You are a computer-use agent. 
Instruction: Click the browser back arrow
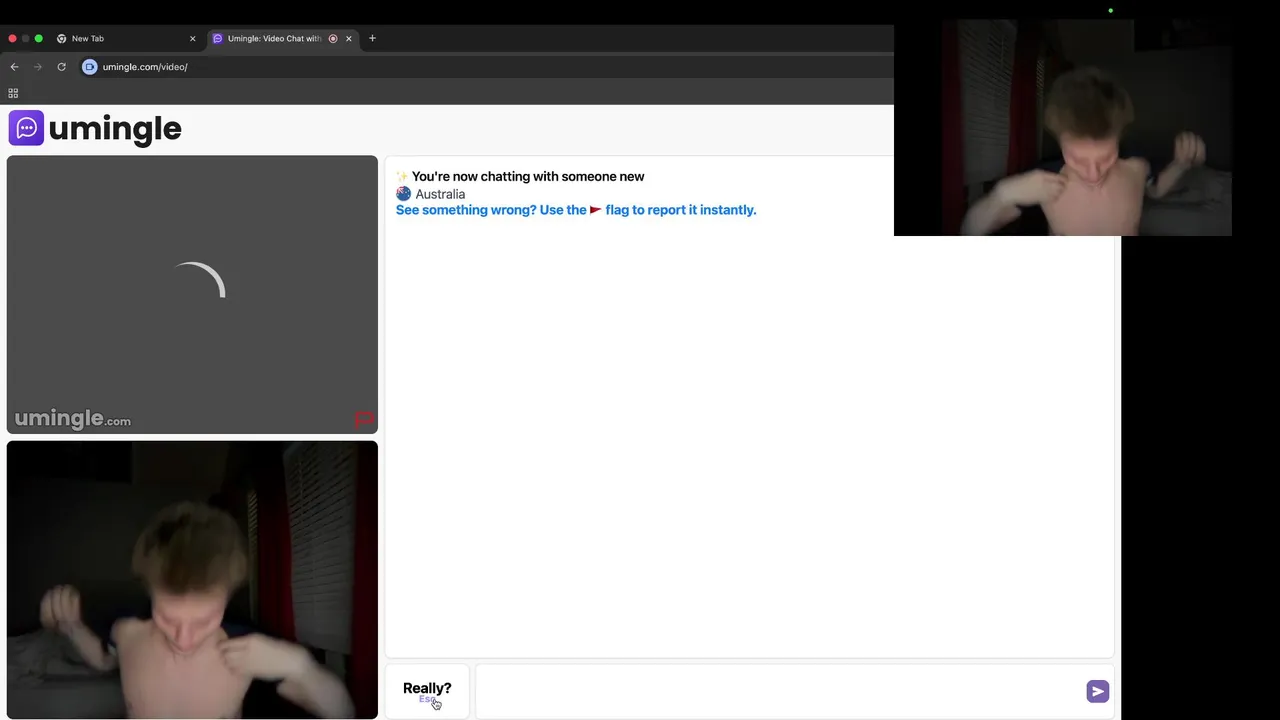tap(14, 67)
